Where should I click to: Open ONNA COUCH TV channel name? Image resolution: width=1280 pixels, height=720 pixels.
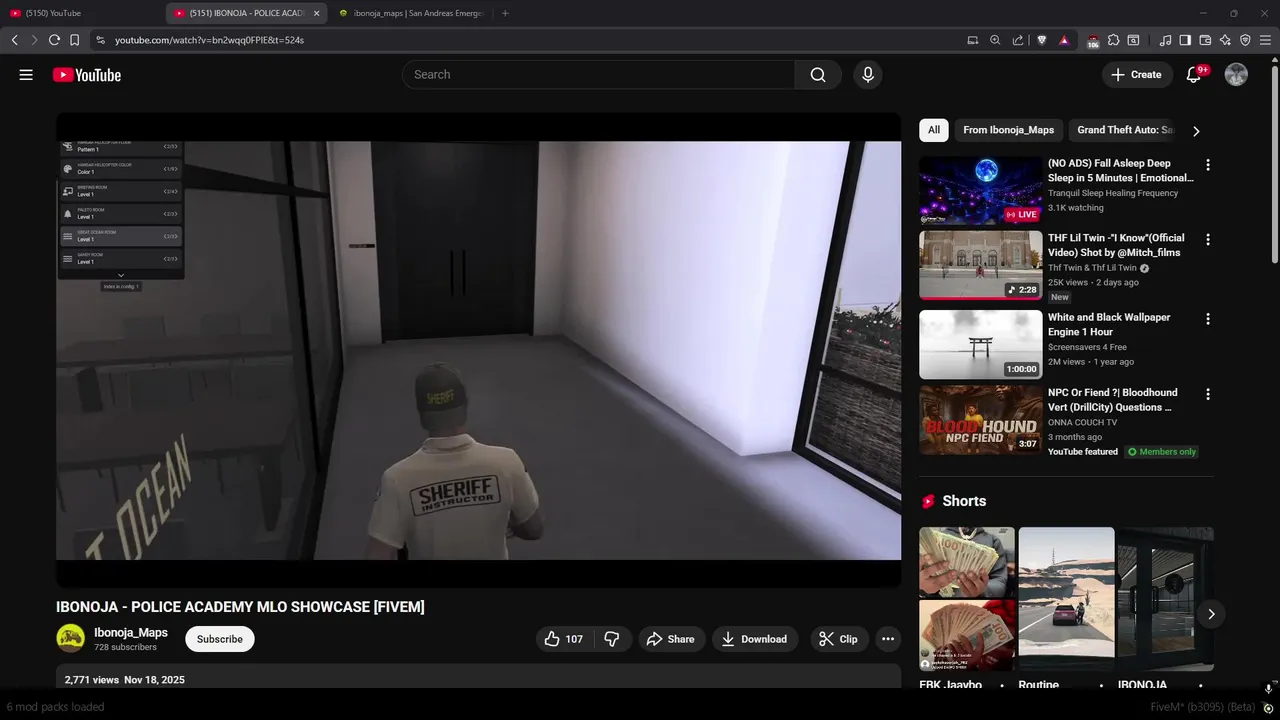(1083, 422)
